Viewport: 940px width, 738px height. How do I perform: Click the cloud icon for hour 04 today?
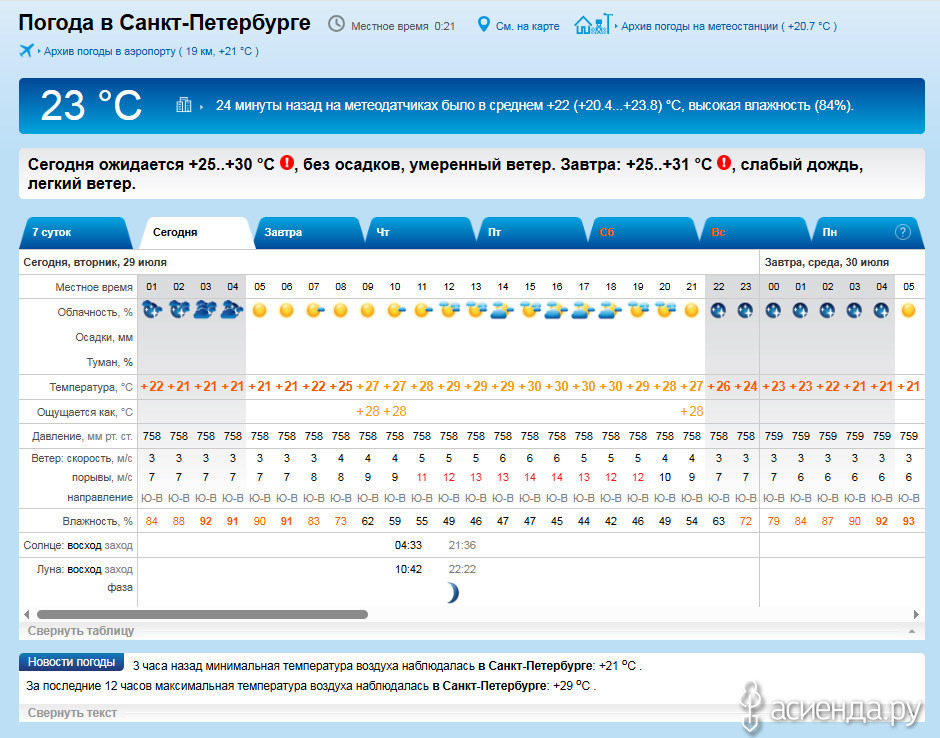pyautogui.click(x=233, y=310)
